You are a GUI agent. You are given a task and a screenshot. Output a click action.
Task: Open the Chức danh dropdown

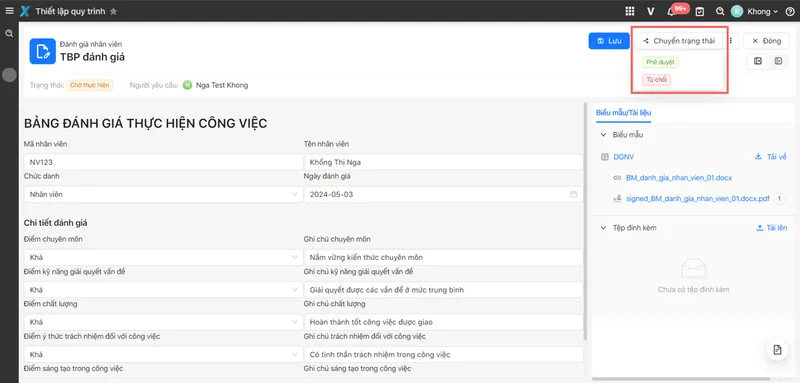pos(163,194)
